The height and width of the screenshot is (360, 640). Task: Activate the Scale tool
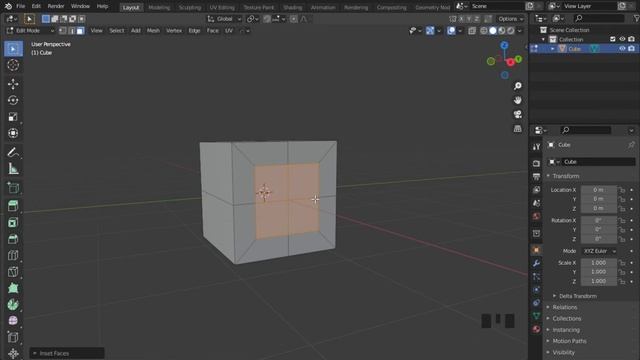point(13,117)
